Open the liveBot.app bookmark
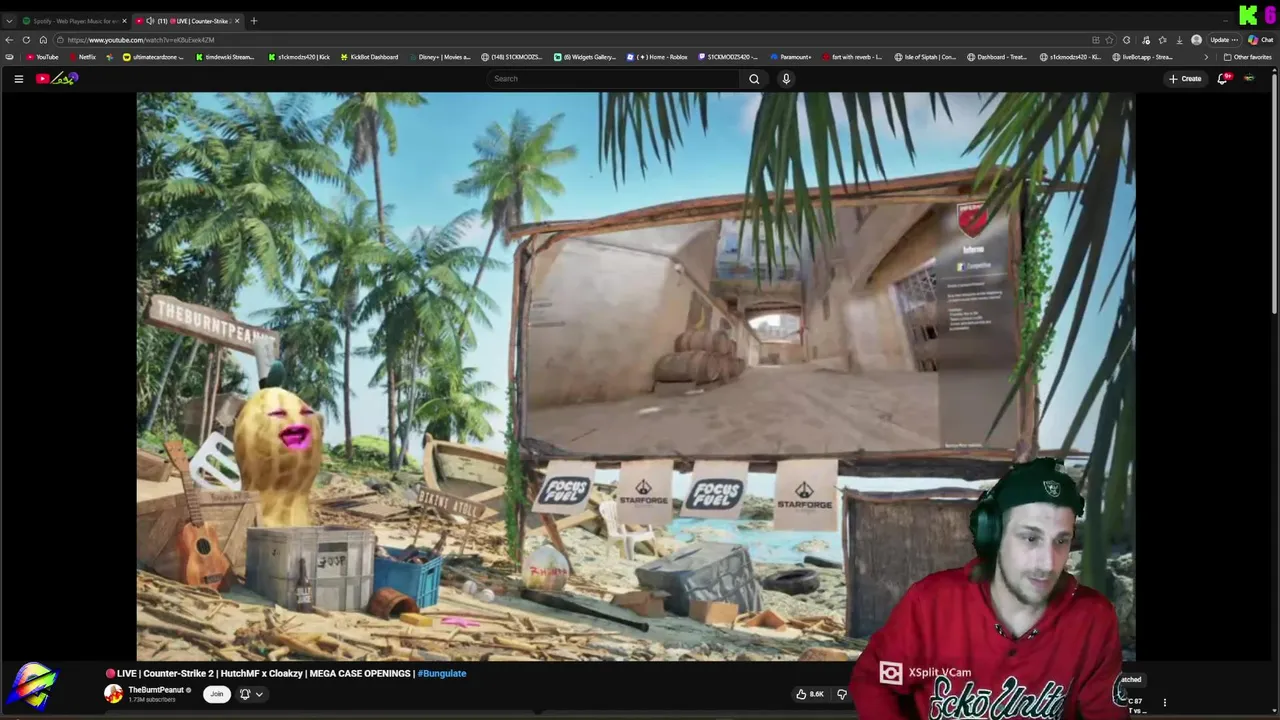This screenshot has width=1280, height=720. click(x=1142, y=57)
